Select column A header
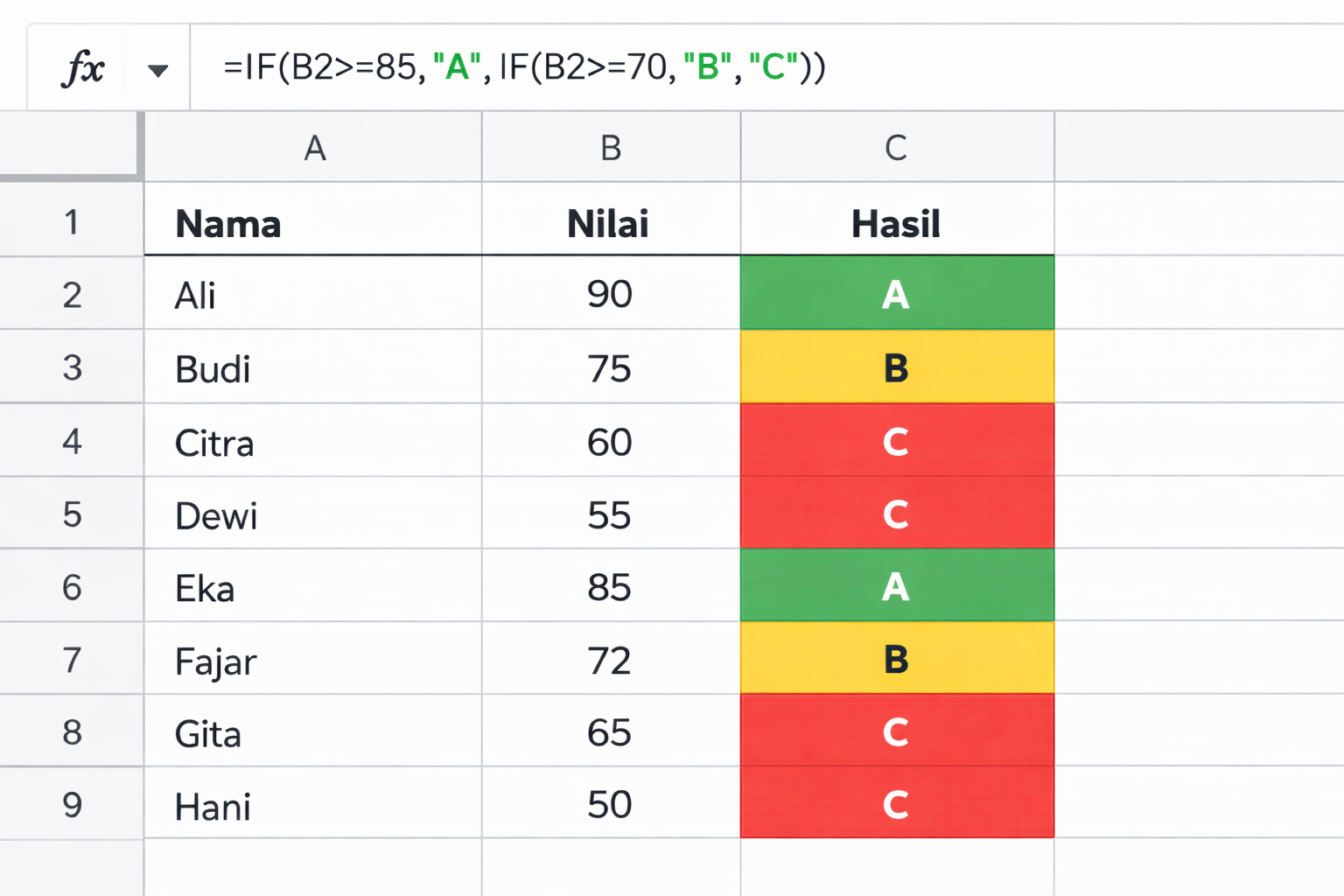Screen dimensions: 1344x896 pos(313,148)
